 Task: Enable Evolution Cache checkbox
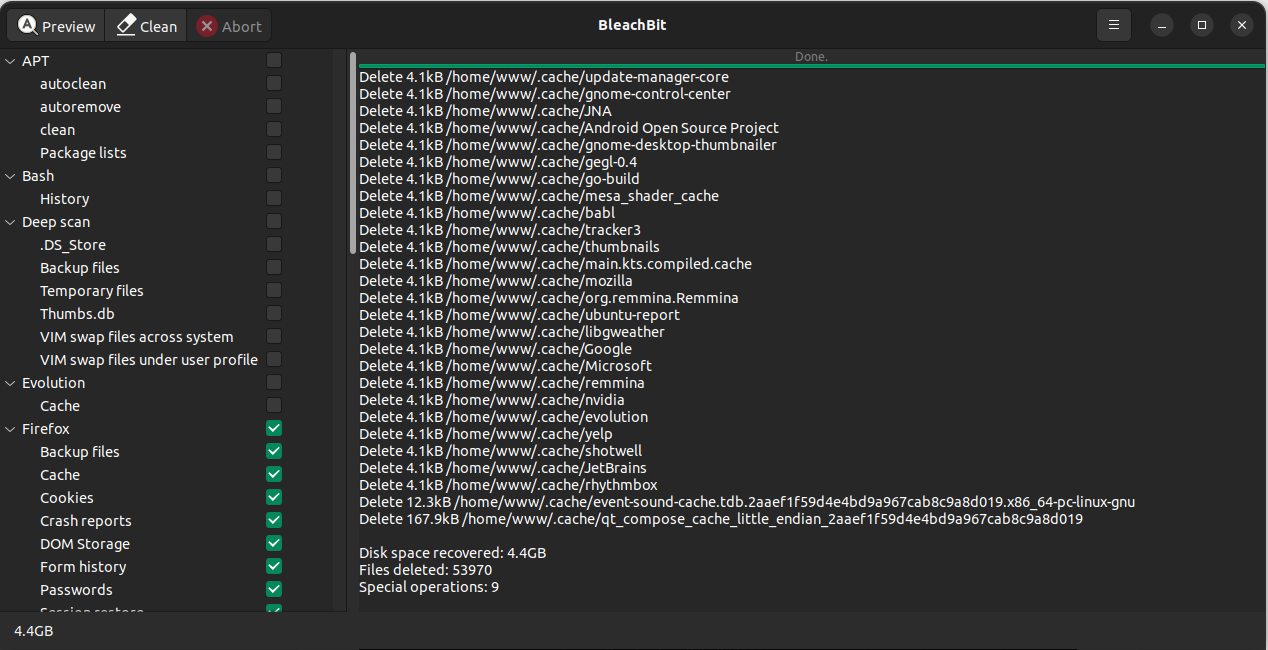click(x=274, y=405)
